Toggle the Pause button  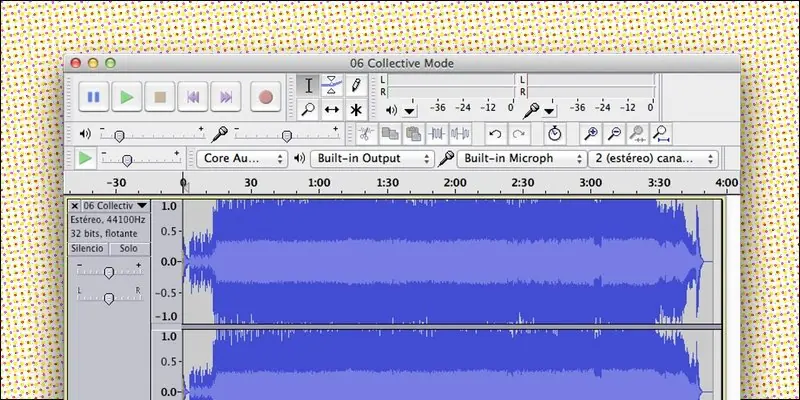pos(93,96)
